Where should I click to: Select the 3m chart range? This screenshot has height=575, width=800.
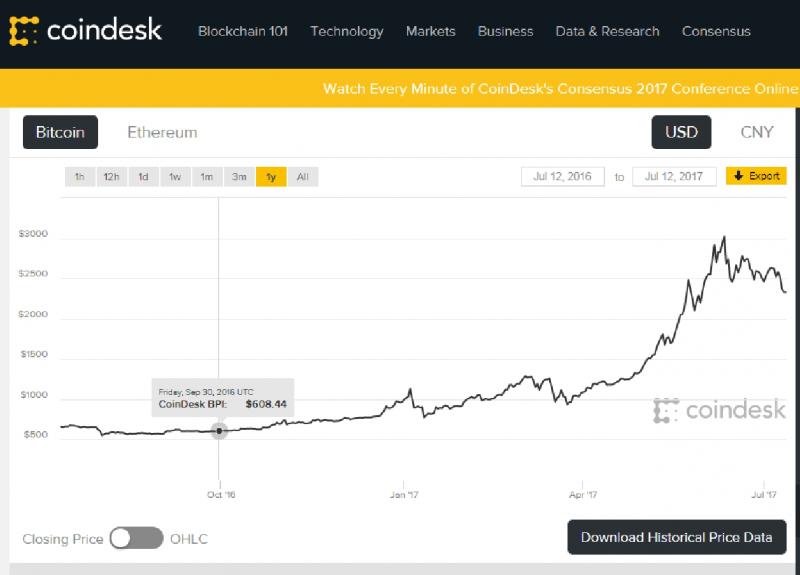(239, 177)
